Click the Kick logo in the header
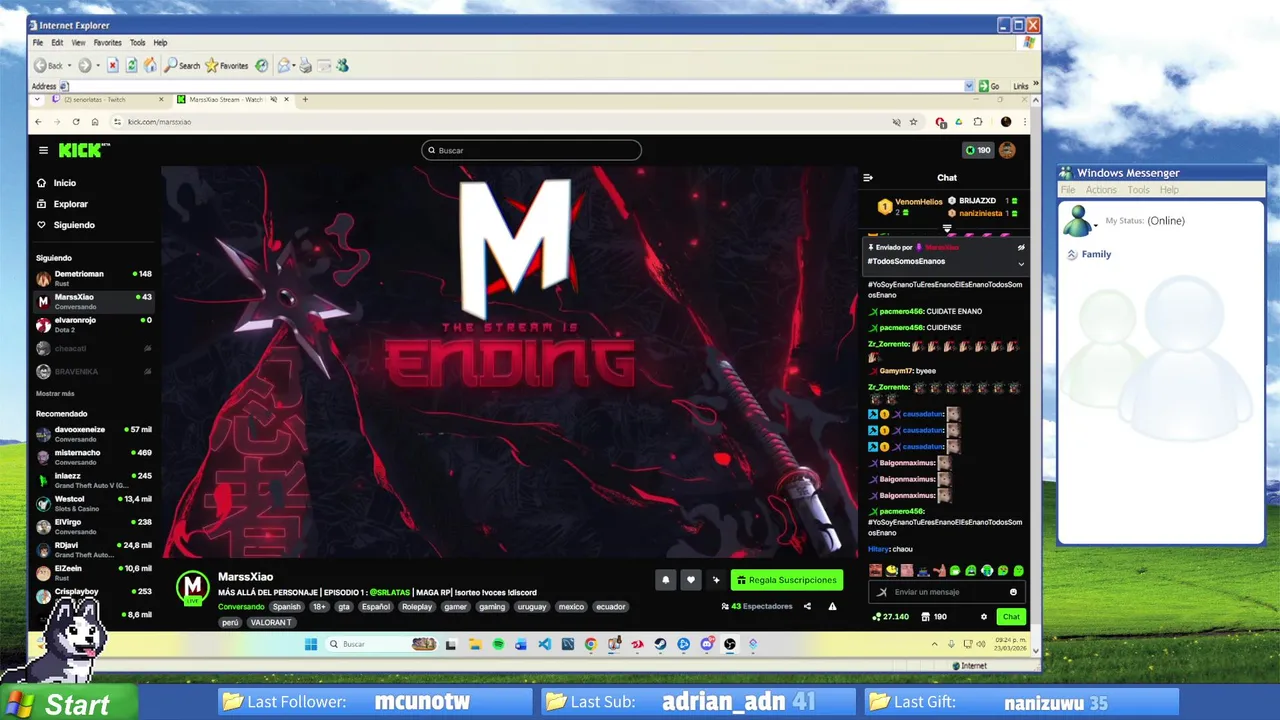 coord(83,150)
